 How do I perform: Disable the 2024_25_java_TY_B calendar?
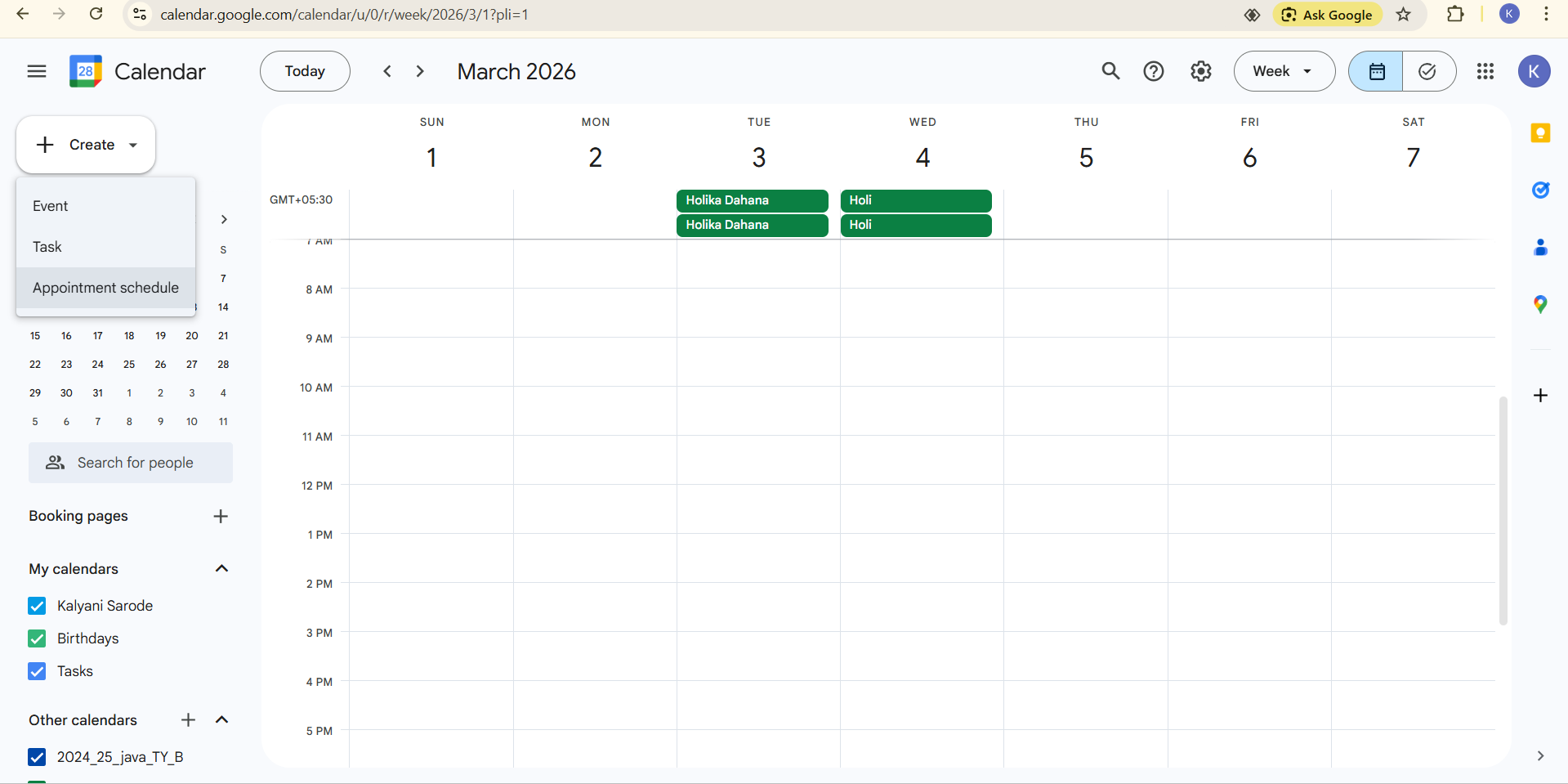[37, 757]
